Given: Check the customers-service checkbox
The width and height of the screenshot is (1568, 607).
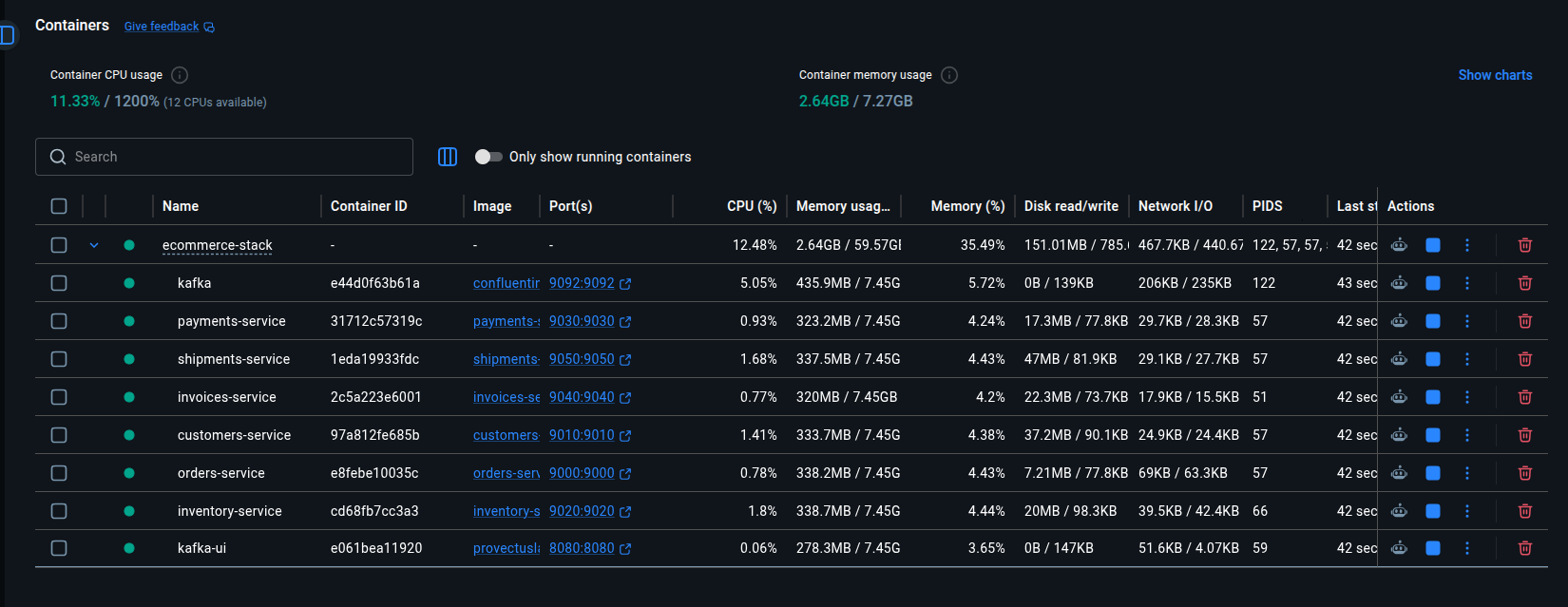Looking at the screenshot, I should pyautogui.click(x=59, y=435).
